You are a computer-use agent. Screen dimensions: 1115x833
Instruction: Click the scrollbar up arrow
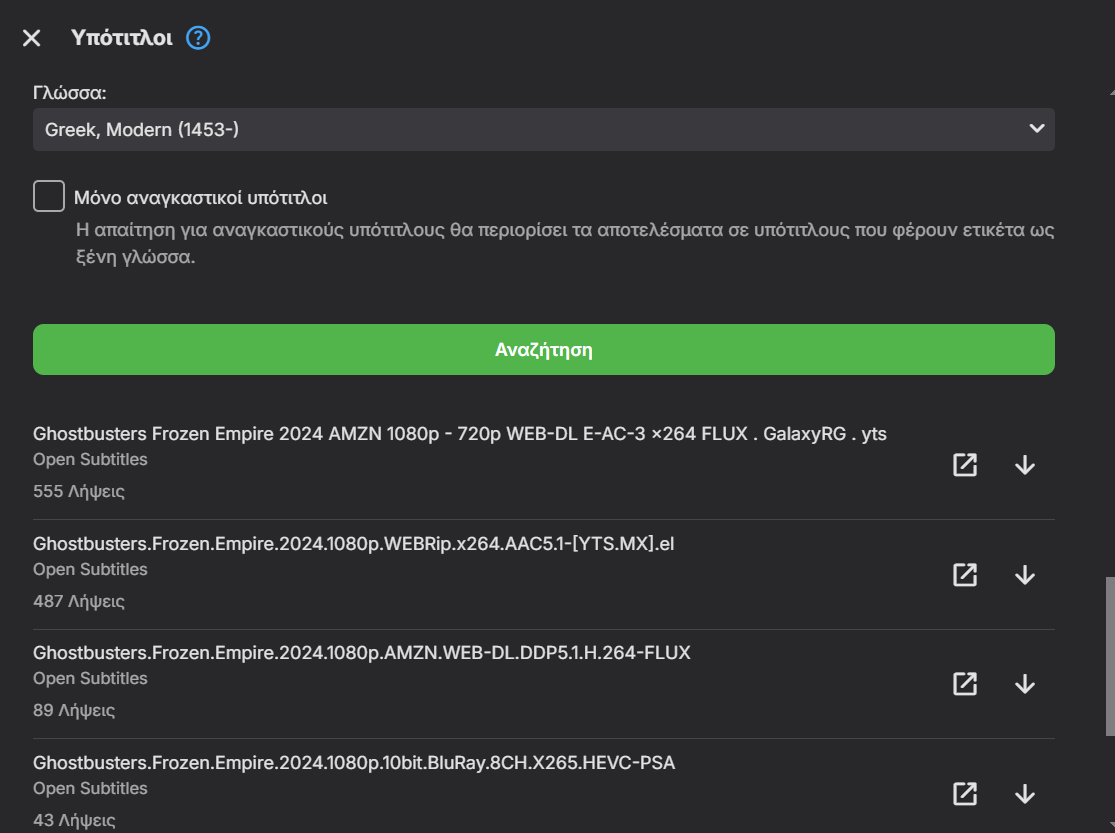(x=1108, y=92)
